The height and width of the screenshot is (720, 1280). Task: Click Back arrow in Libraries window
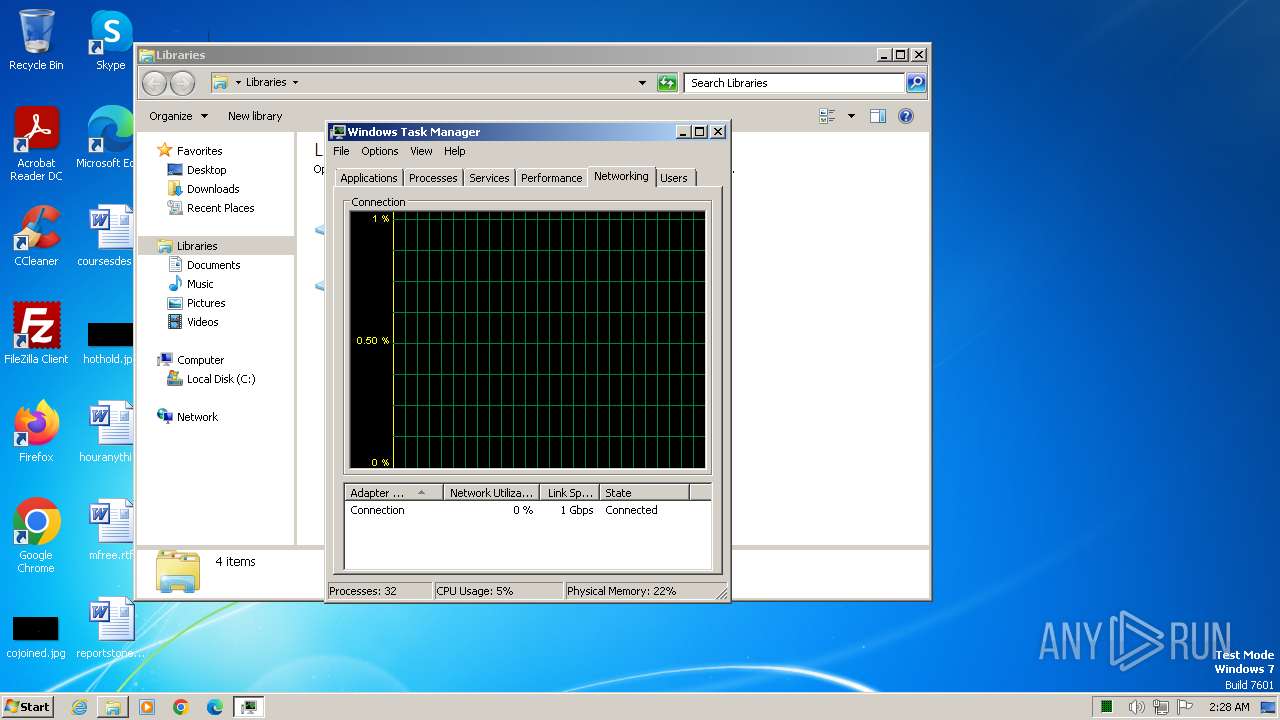point(154,83)
